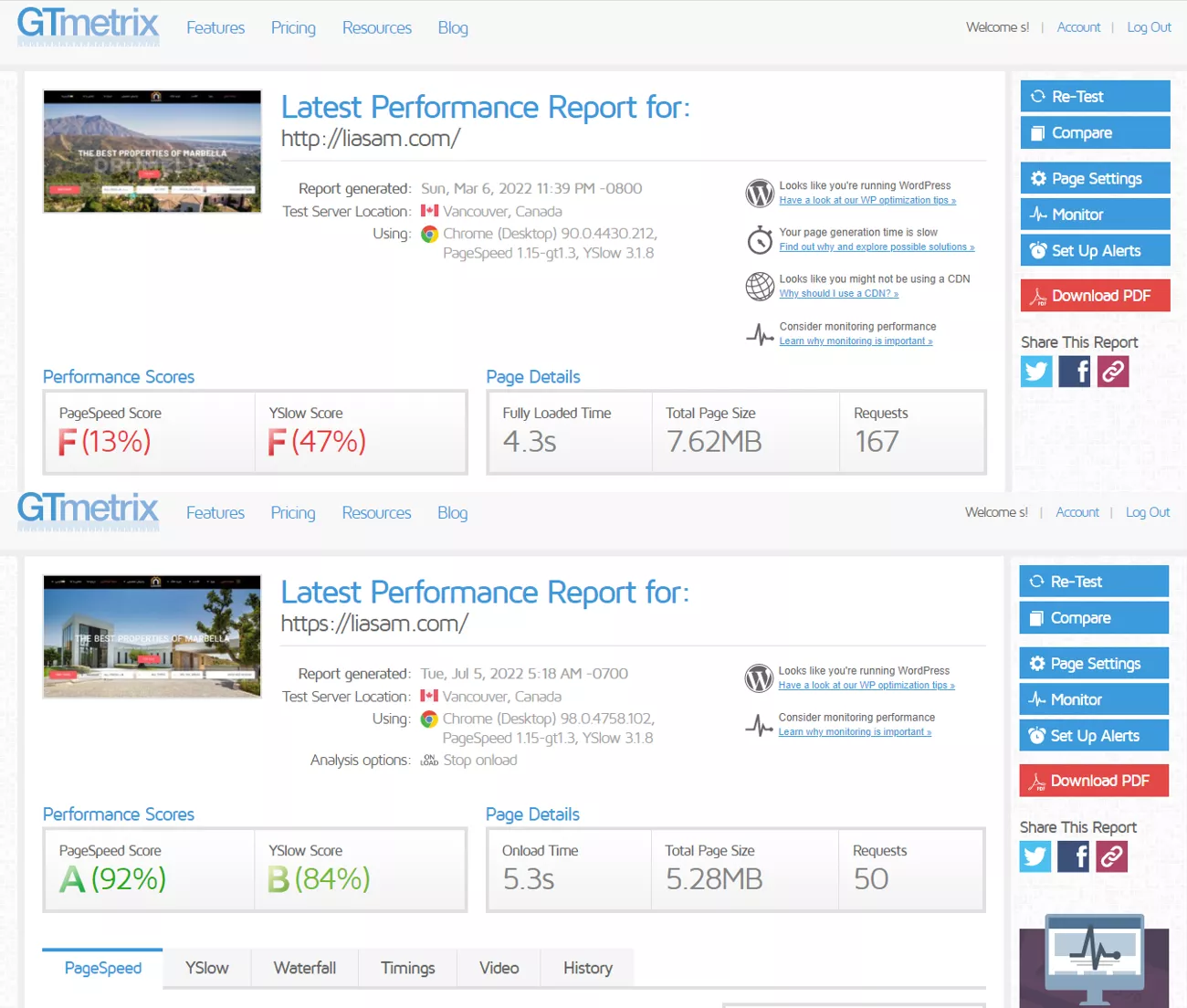Viewport: 1187px width, 1008px height.
Task: Click Re-Test in the http://liasam.com/ report
Action: tap(1096, 97)
